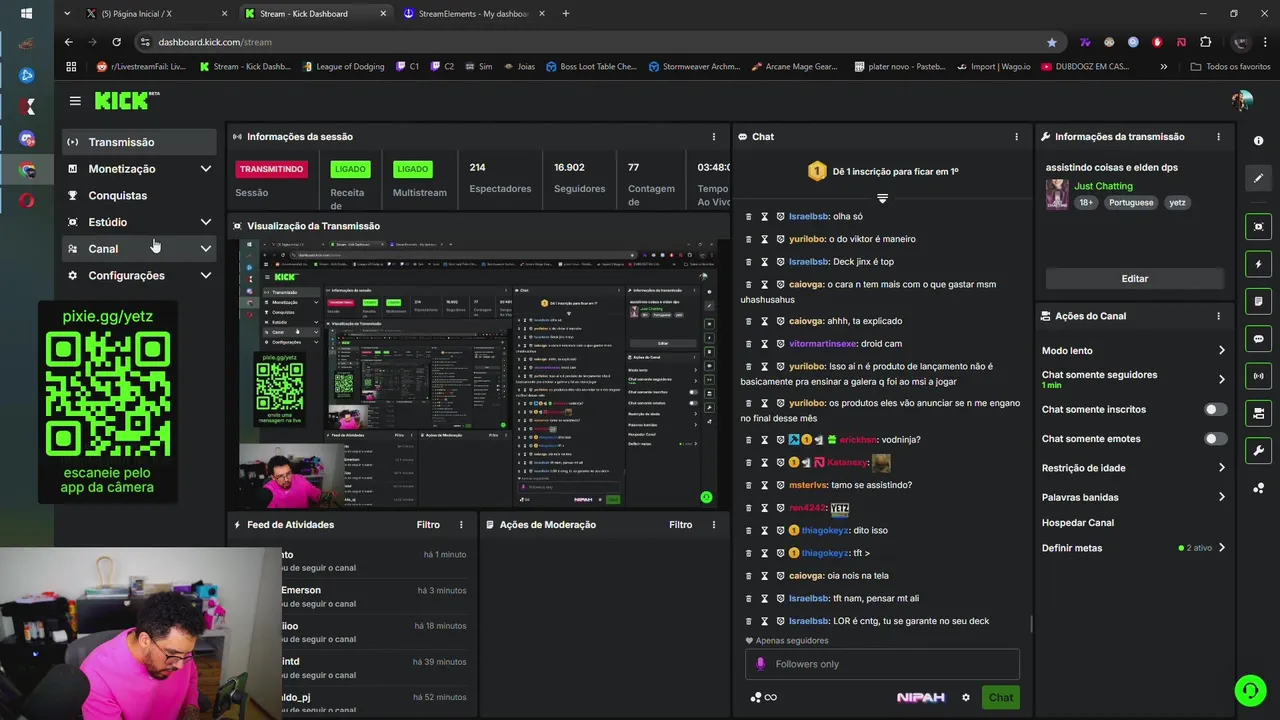Toggle Chat somente emotes switch
This screenshot has height=720, width=1280.
(1214, 439)
